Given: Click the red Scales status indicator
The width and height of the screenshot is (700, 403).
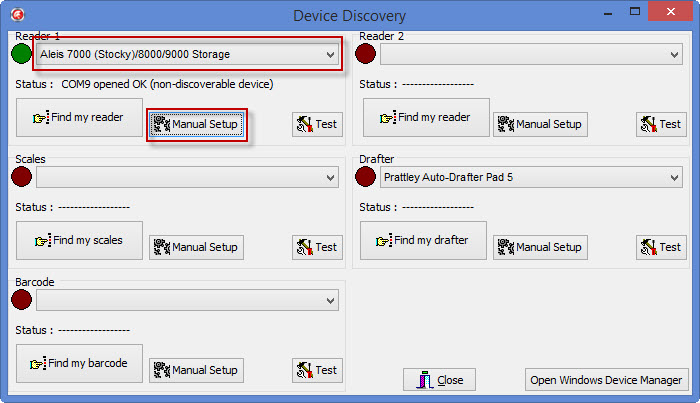Looking at the screenshot, I should point(21,177).
